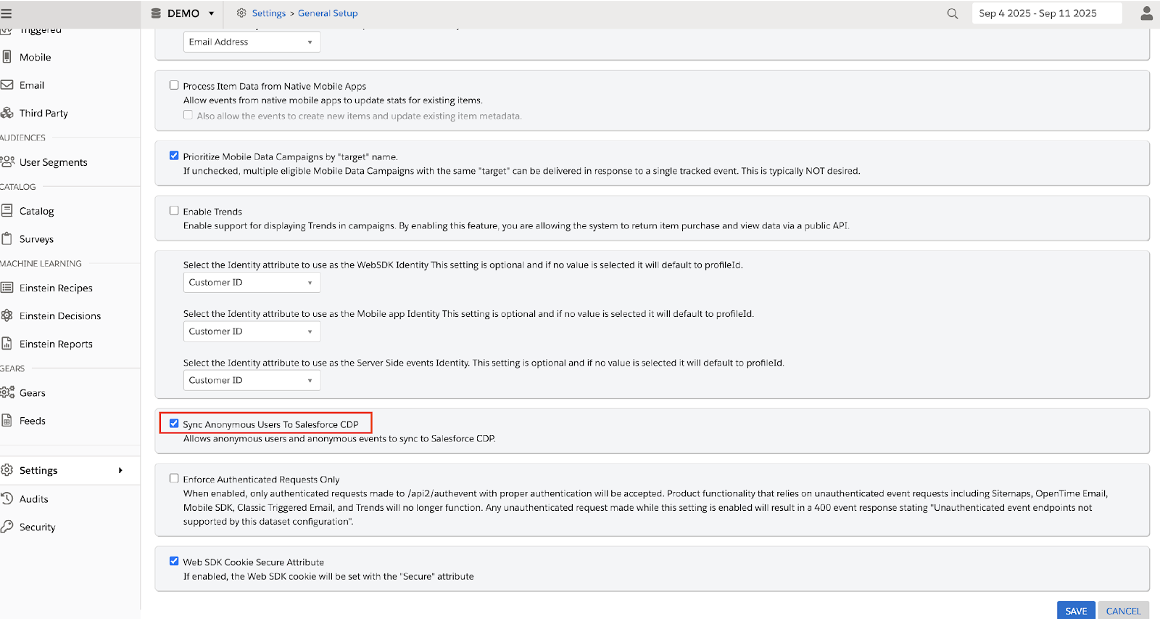
Task: Click the SAVE button
Action: point(1075,611)
